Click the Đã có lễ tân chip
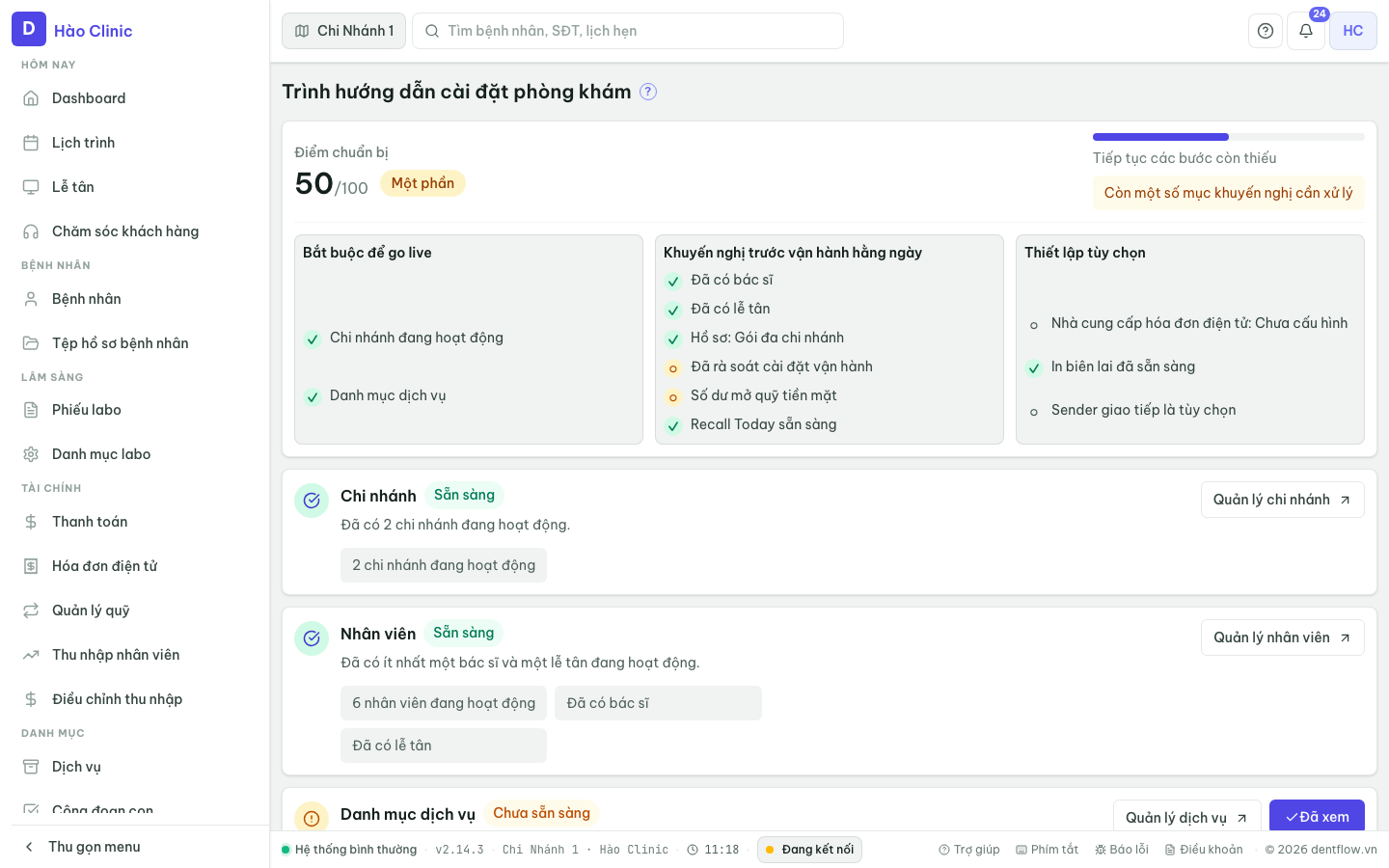 [444, 746]
